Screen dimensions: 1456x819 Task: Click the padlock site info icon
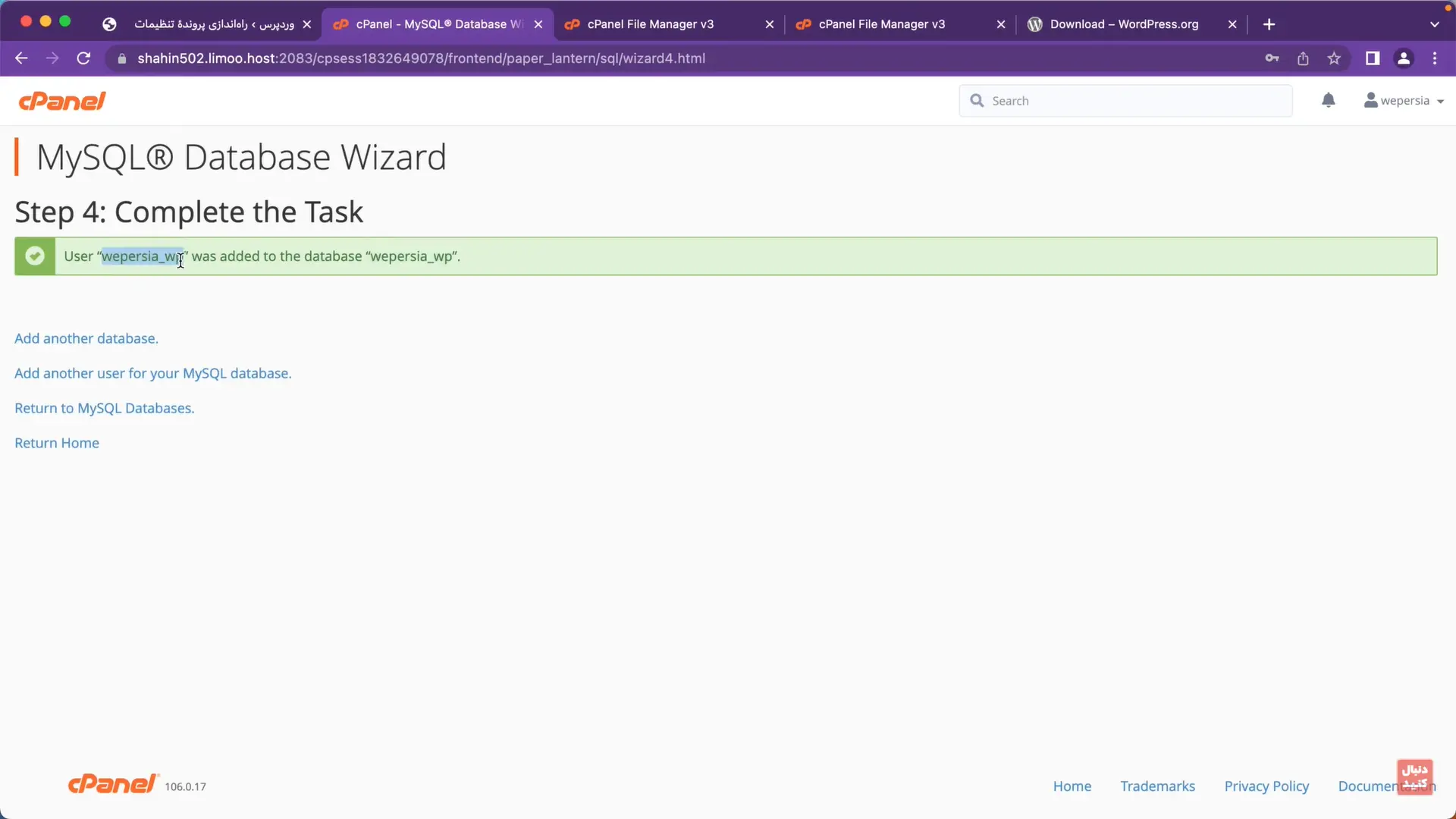[121, 58]
